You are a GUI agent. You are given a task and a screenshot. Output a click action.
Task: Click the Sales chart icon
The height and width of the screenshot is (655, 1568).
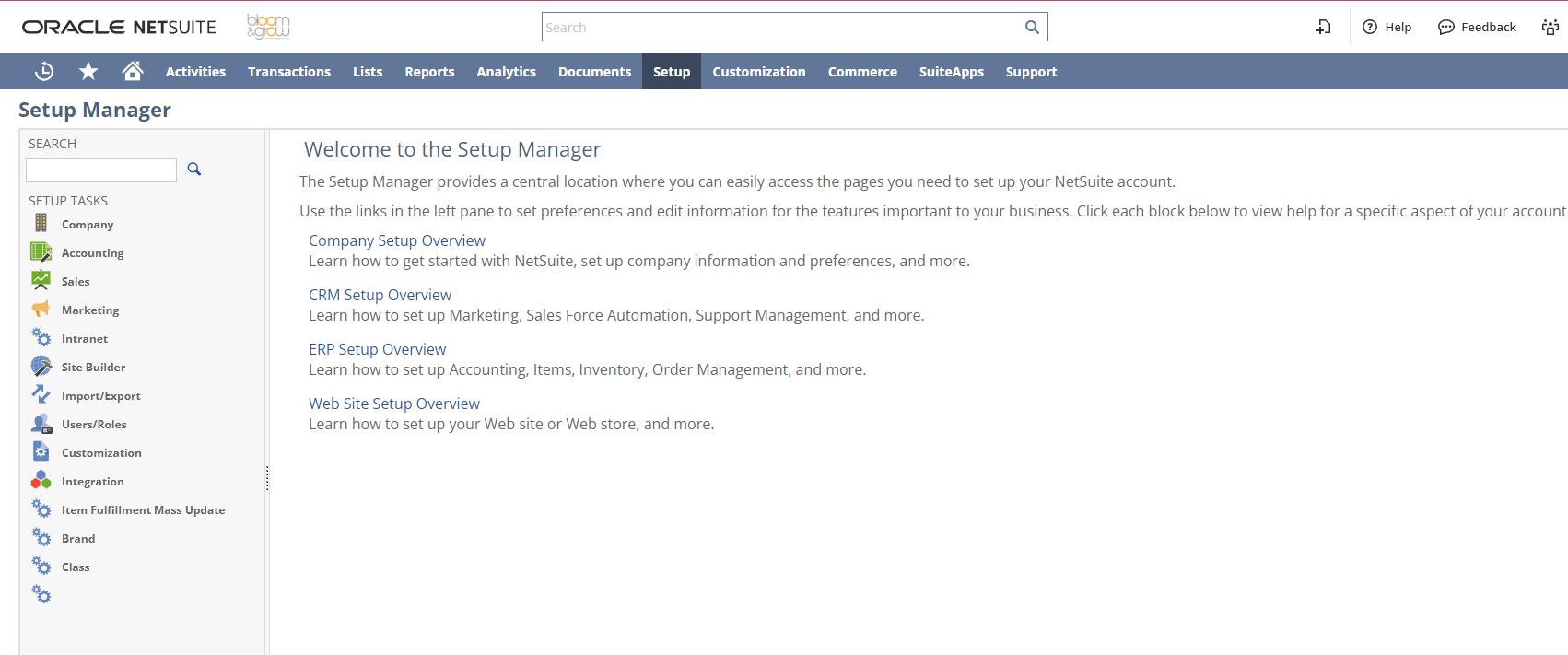tap(41, 280)
